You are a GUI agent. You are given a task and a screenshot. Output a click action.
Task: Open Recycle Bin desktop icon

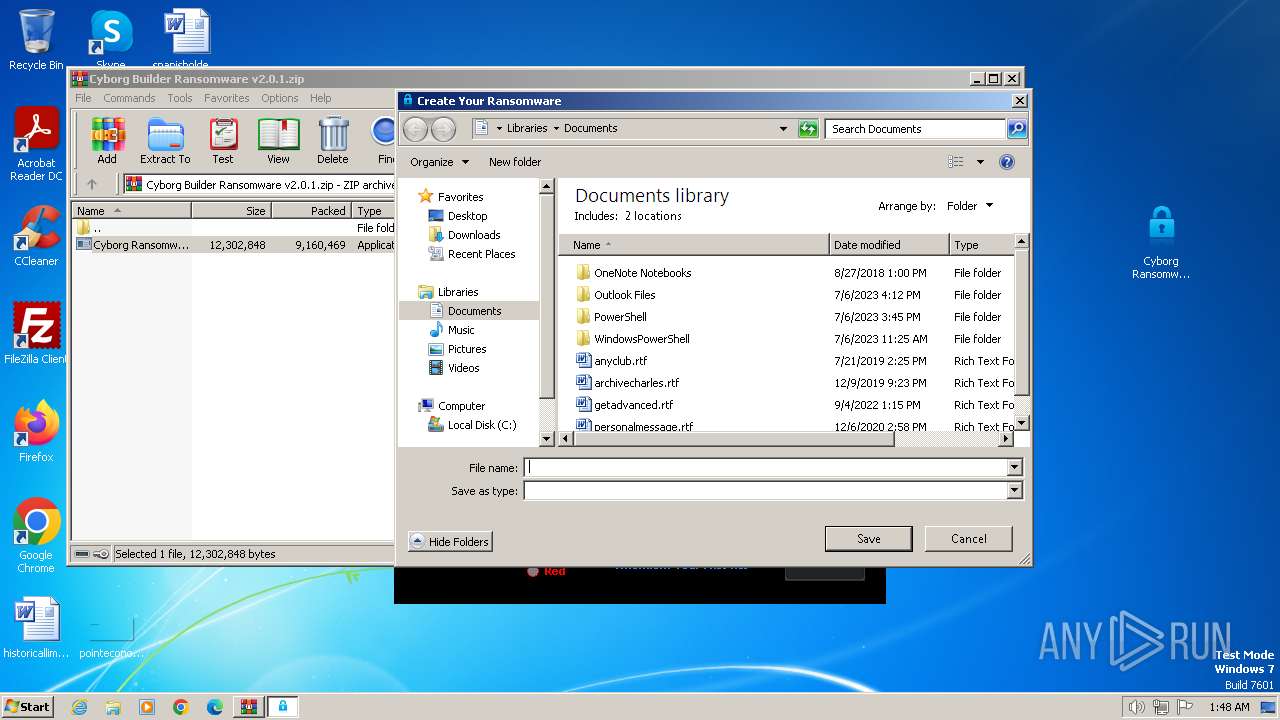coord(36,40)
